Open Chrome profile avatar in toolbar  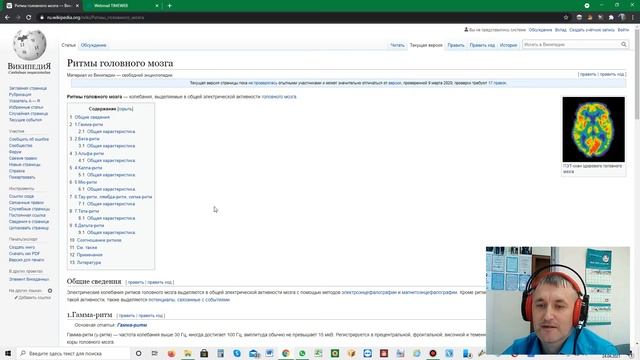(x=622, y=18)
